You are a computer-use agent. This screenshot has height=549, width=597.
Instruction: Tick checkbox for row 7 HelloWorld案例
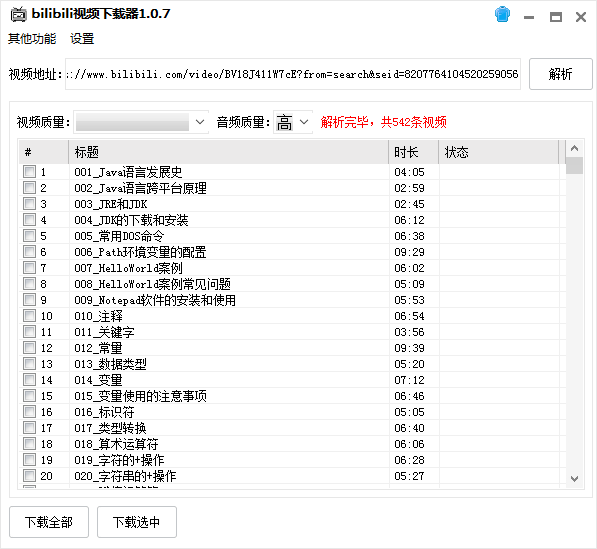[29, 268]
